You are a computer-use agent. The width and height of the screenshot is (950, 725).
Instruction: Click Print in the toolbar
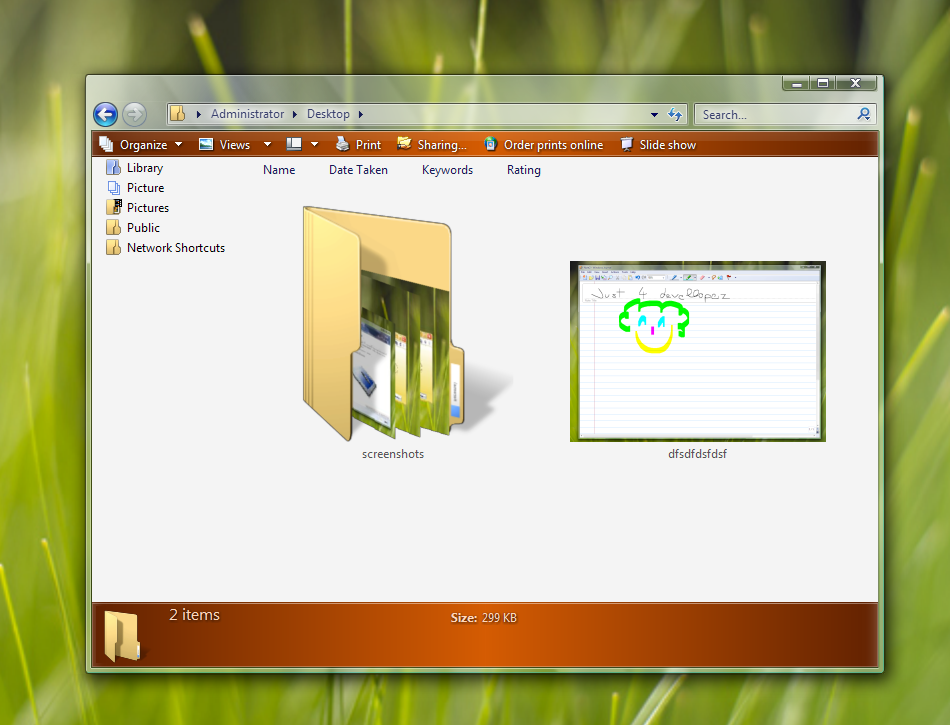coord(358,145)
